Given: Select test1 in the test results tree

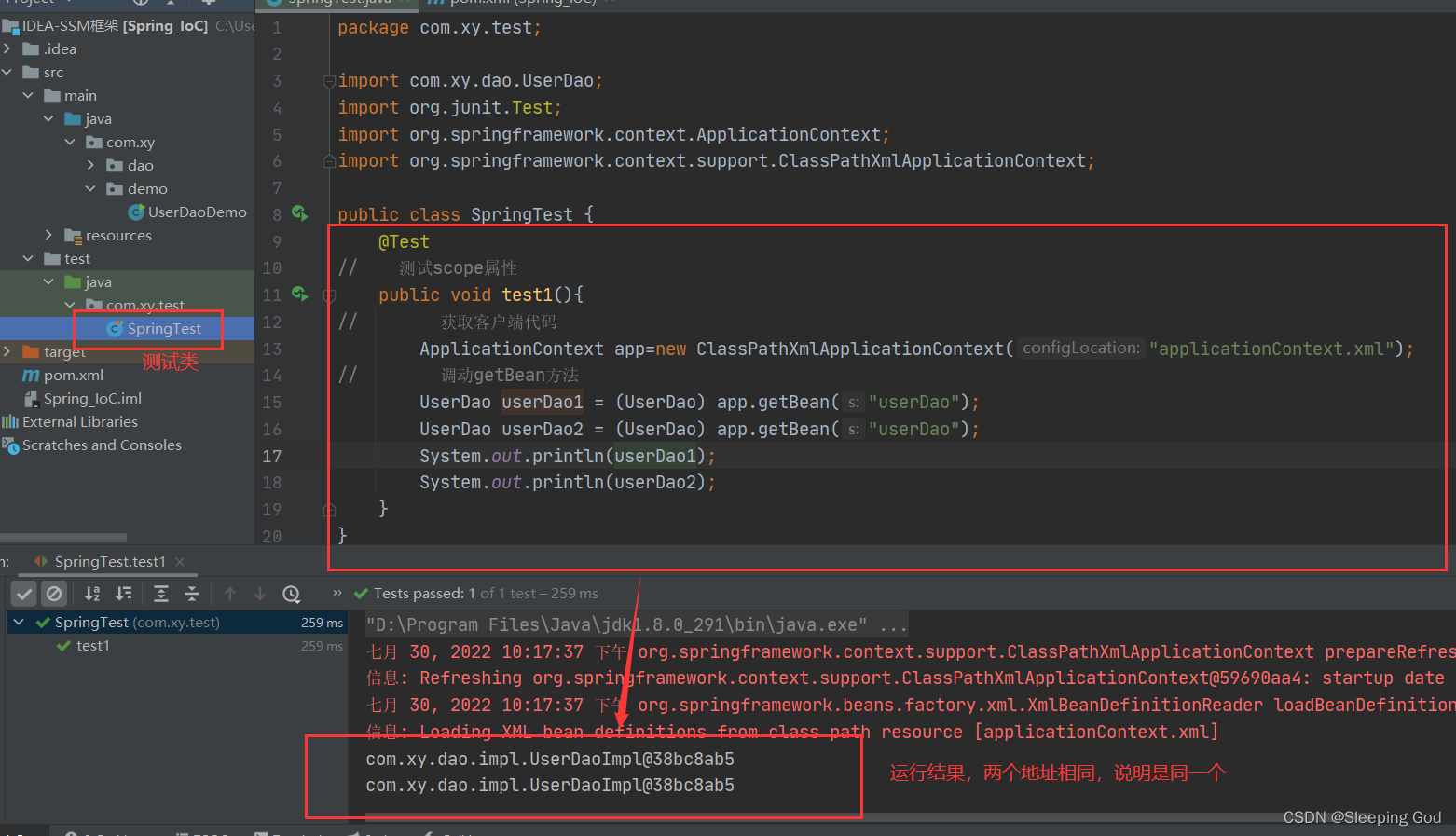Looking at the screenshot, I should click(92, 646).
